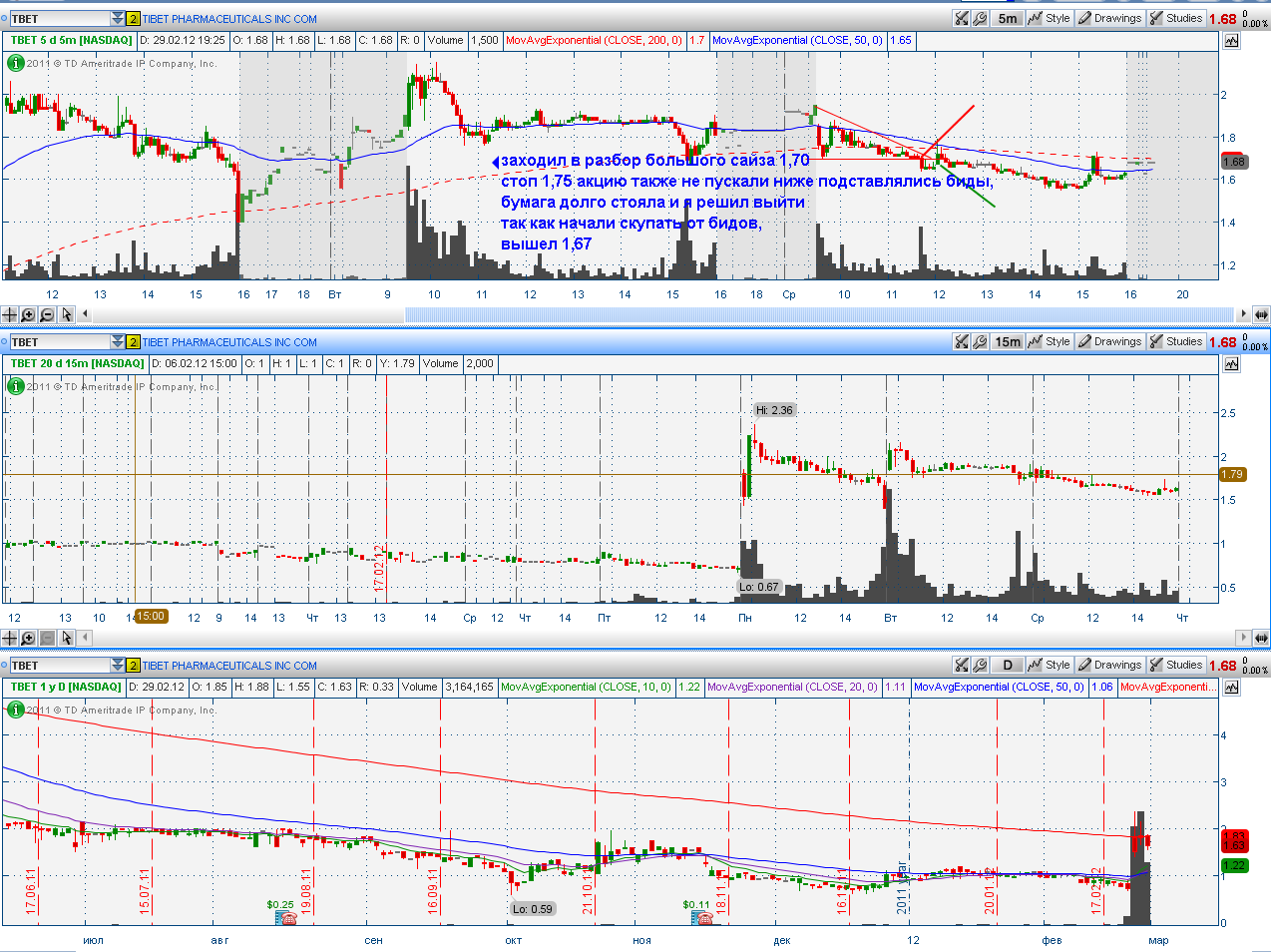Open Studies menu on the daily chart
Viewport: 1271px width, 952px height.
click(1176, 665)
